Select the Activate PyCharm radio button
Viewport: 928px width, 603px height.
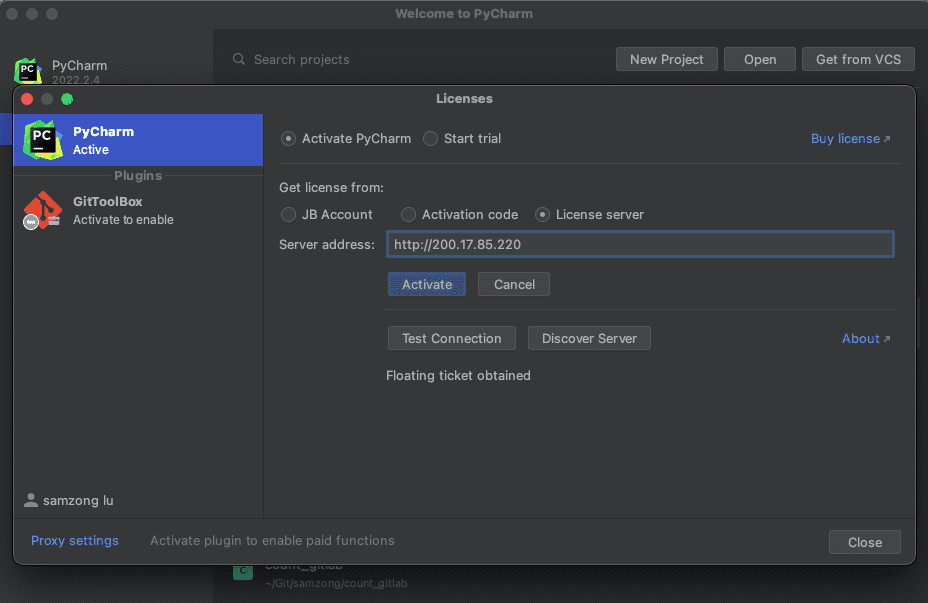[289, 139]
